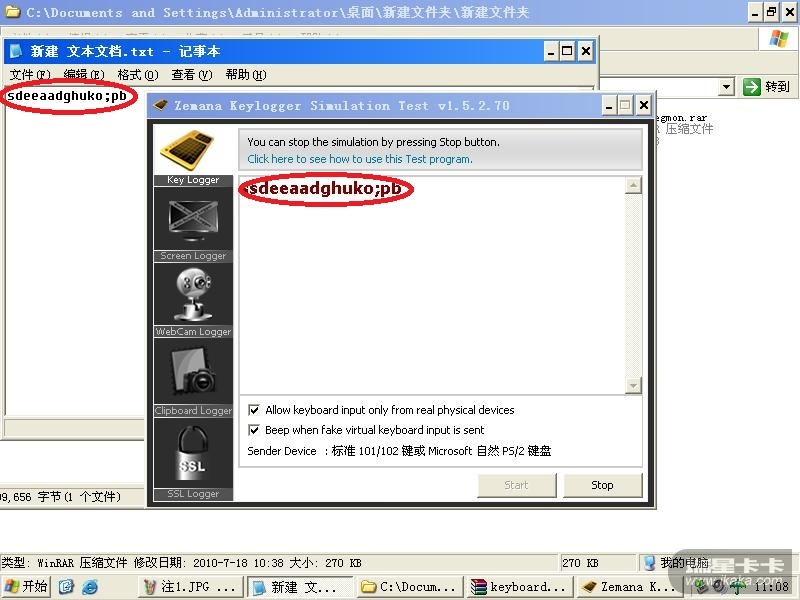800x600 pixels.
Task: Click the system tray clock 11:08
Action: [x=770, y=587]
